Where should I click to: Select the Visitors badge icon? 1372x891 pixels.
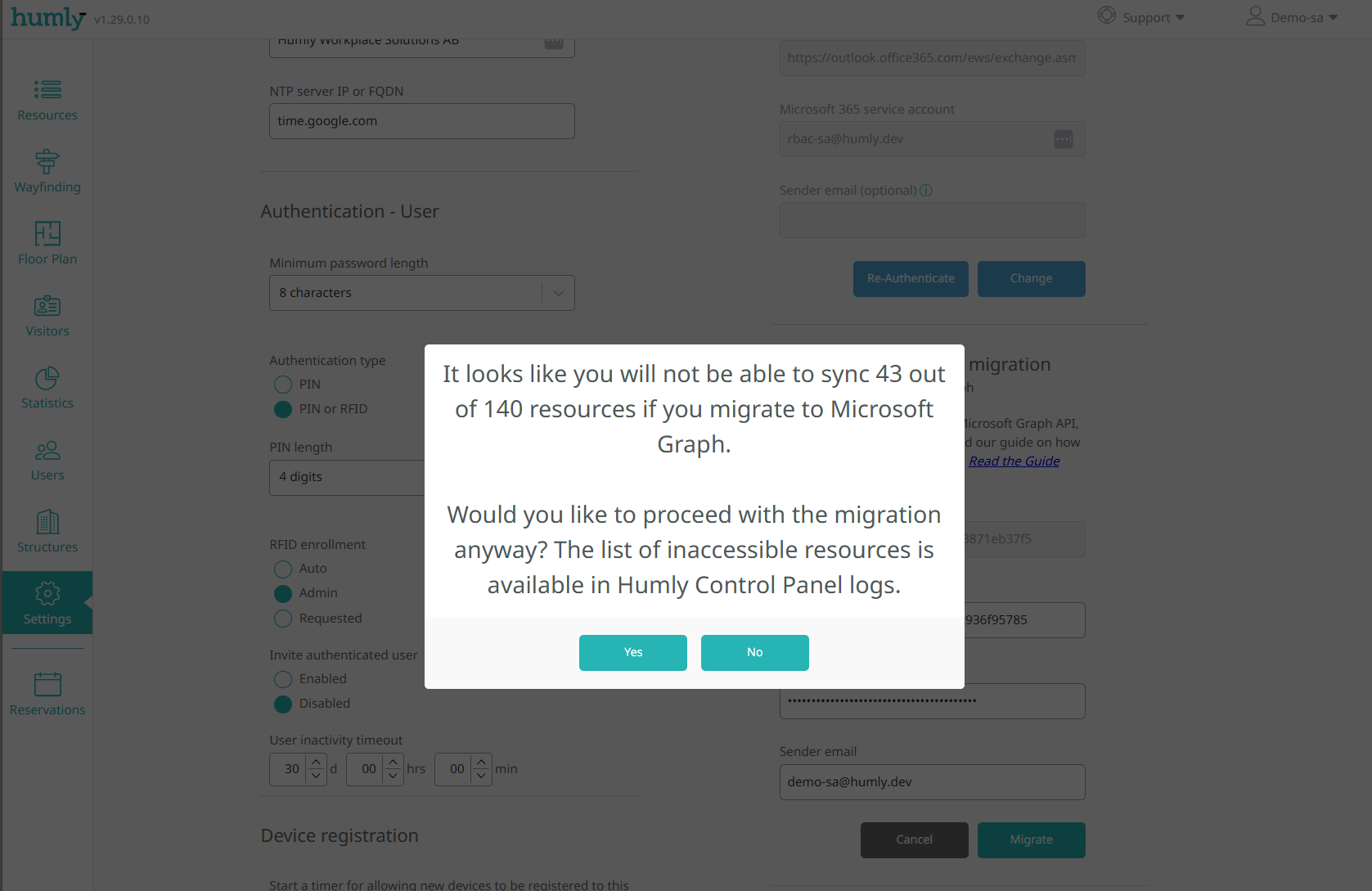tap(47, 305)
